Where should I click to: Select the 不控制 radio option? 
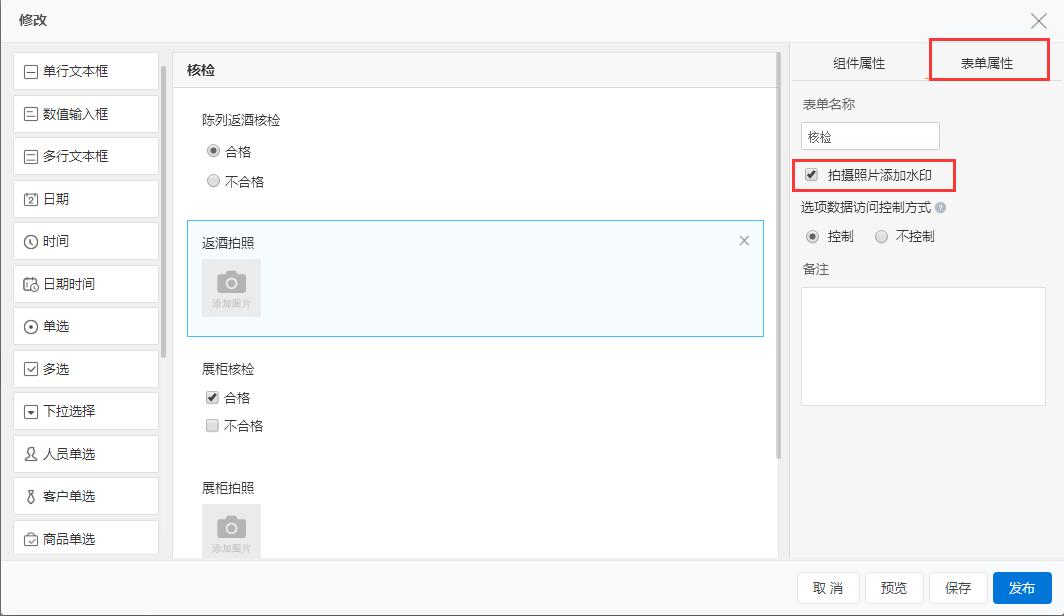pos(881,237)
